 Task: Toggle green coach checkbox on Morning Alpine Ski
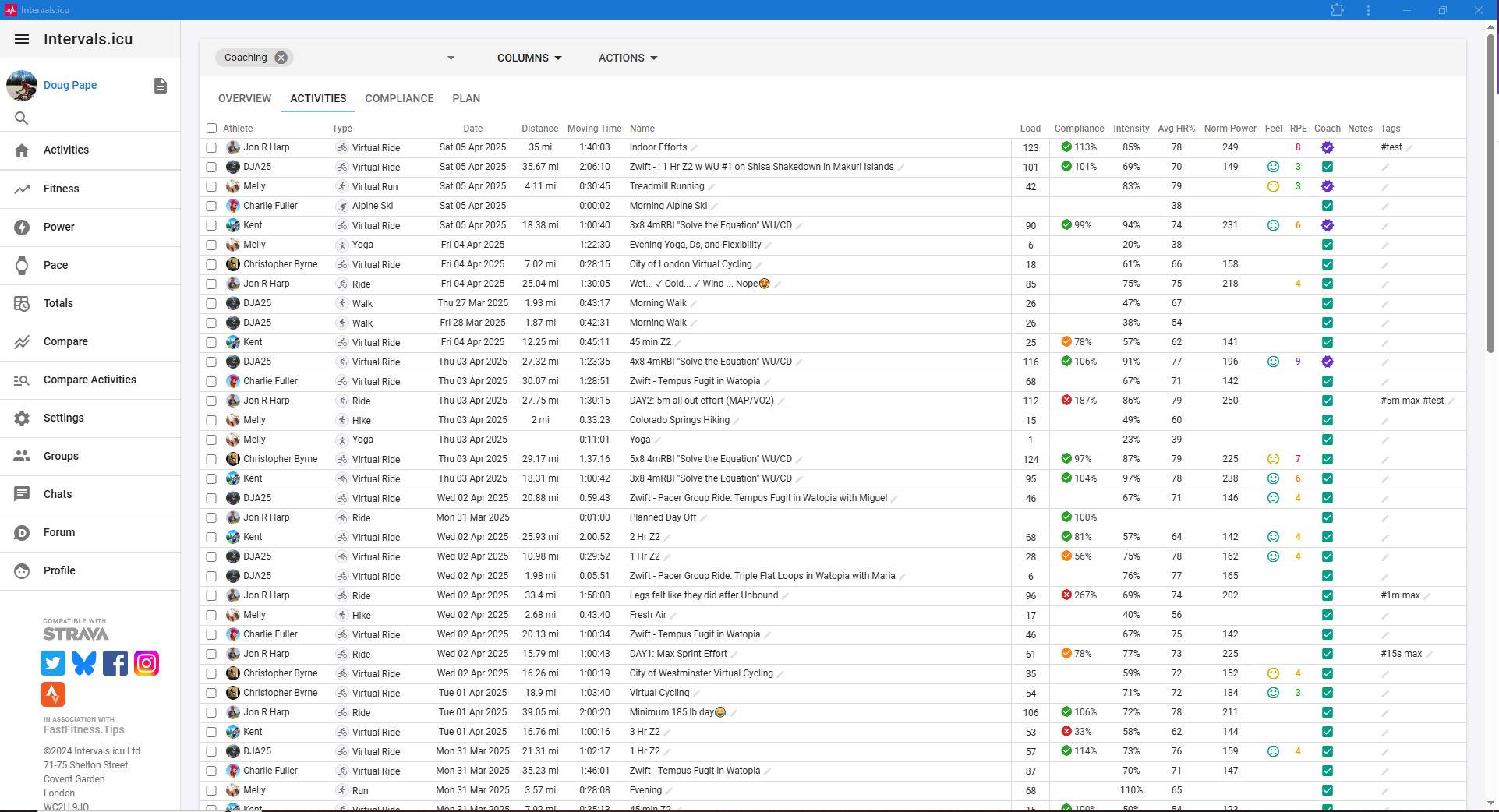[1328, 206]
